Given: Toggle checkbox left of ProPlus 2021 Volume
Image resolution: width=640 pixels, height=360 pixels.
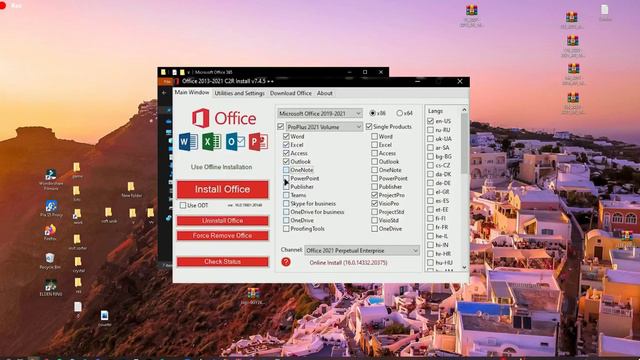Looking at the screenshot, I should click(x=280, y=127).
